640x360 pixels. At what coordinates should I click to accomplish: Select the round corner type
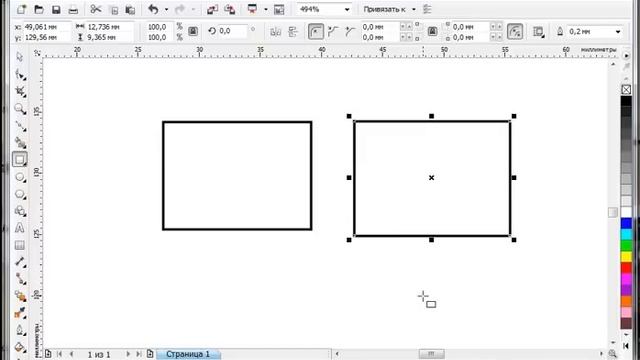click(x=316, y=31)
